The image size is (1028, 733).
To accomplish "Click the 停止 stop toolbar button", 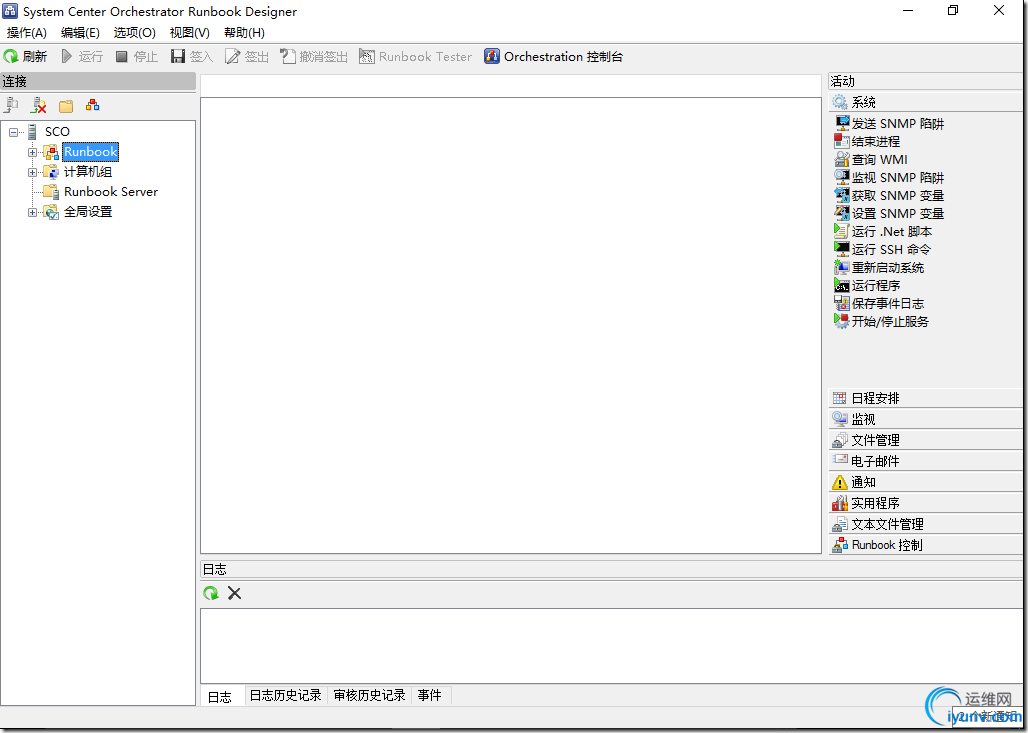I will point(137,57).
